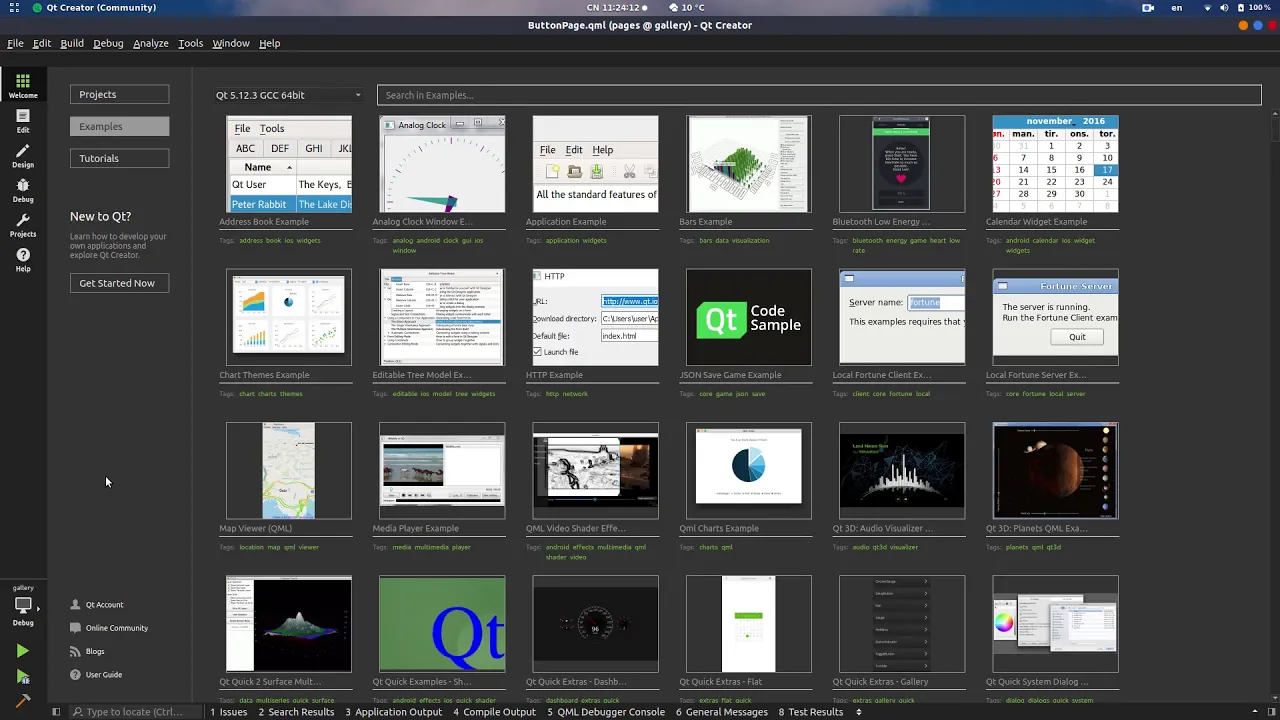Toggle the left sidebar visibility

(x=56, y=712)
